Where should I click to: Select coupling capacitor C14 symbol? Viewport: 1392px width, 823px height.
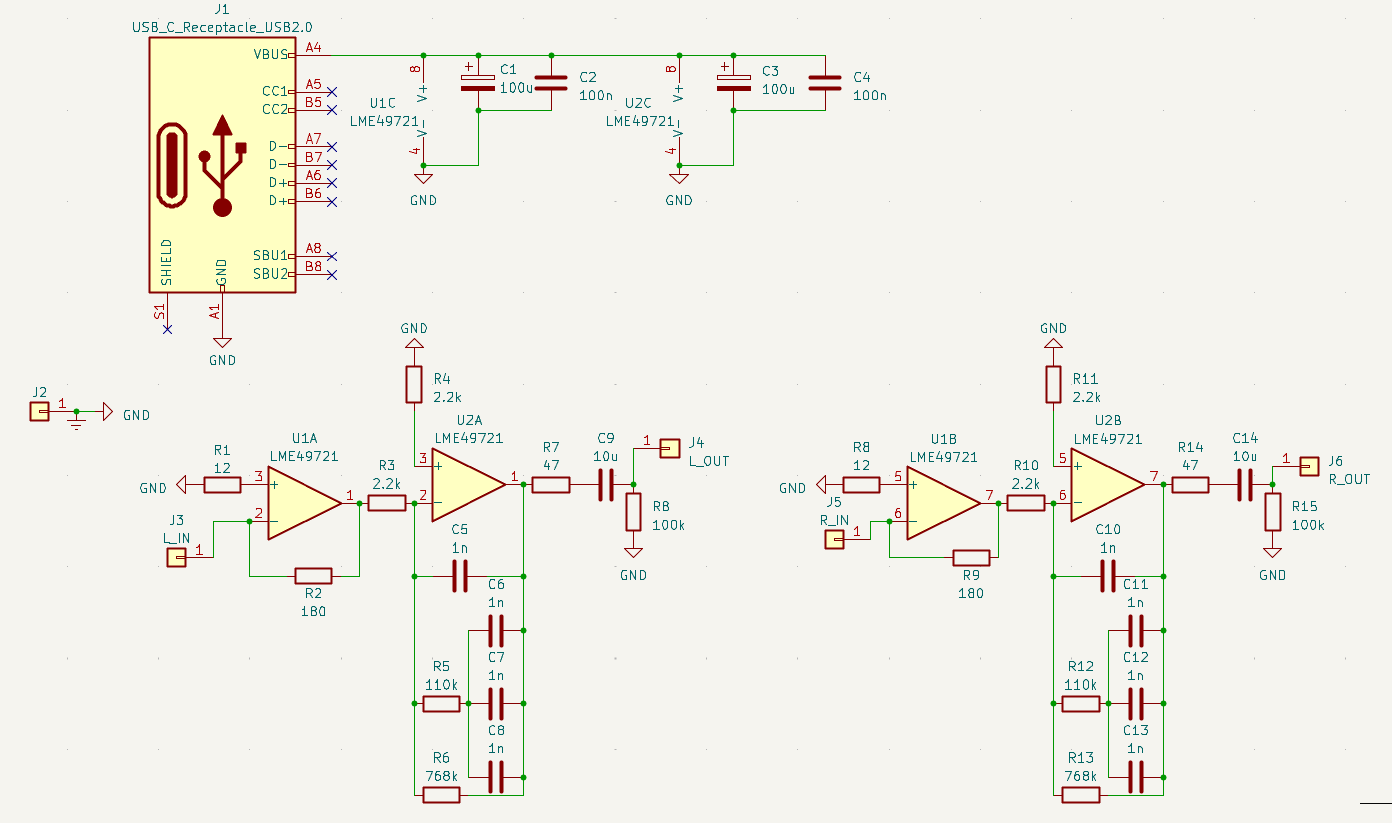[x=1245, y=485]
